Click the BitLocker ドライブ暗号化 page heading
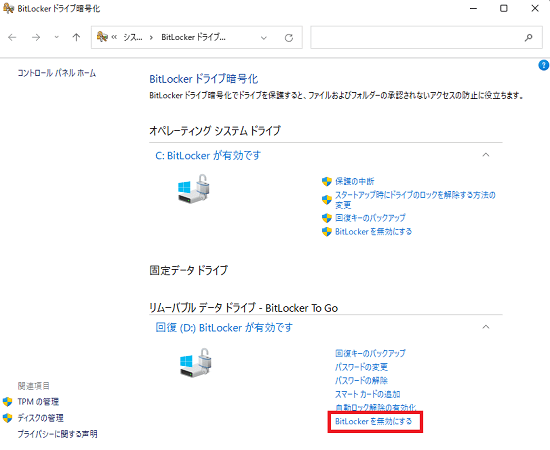Screen dimensions: 550x450 coord(203,79)
